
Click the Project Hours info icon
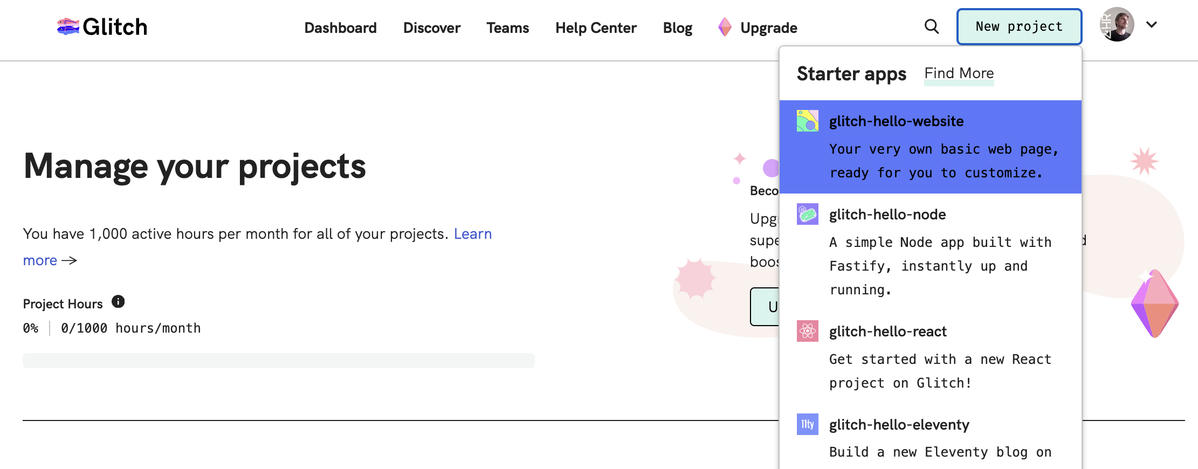tap(118, 302)
